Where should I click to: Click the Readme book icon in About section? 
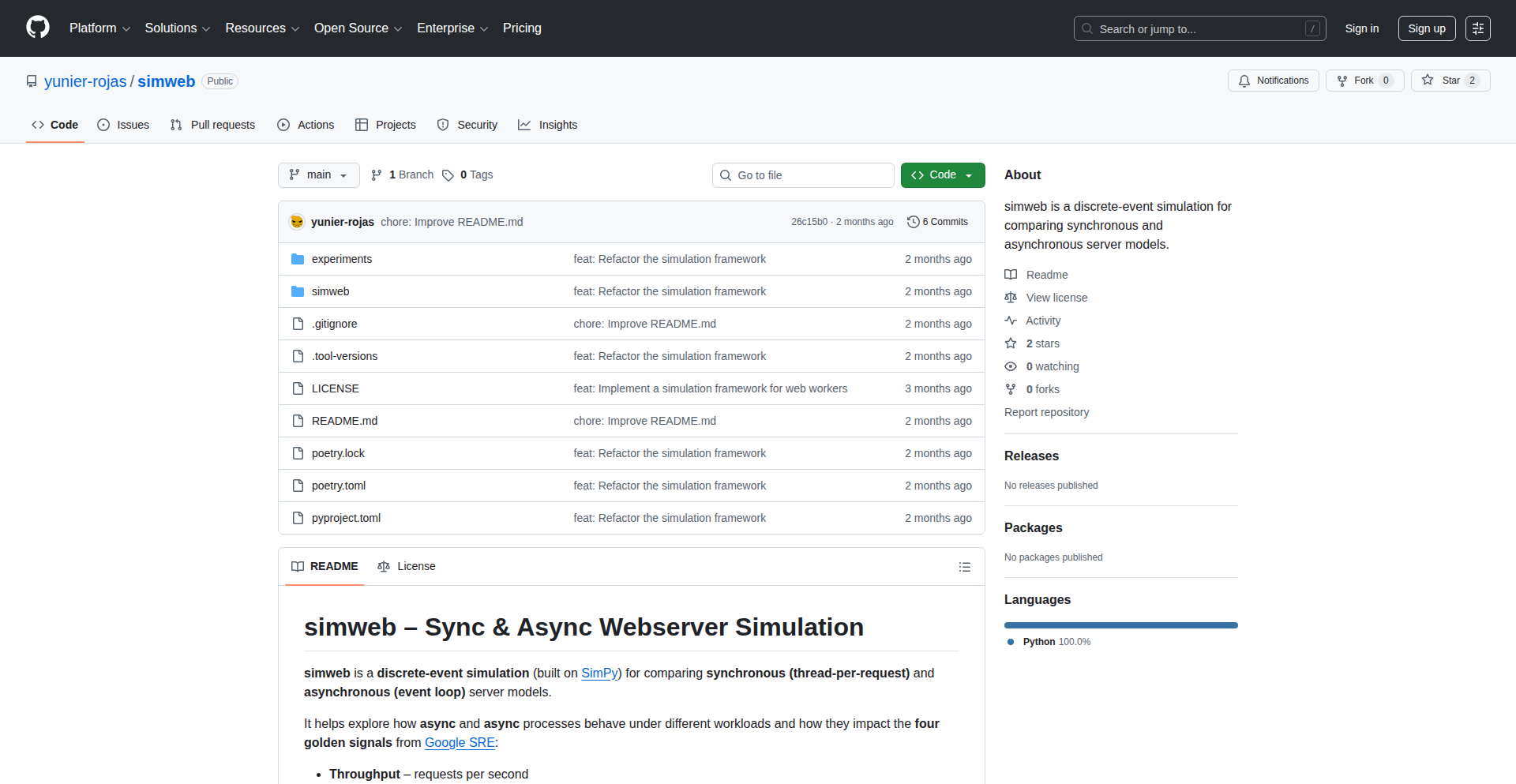coord(1011,274)
